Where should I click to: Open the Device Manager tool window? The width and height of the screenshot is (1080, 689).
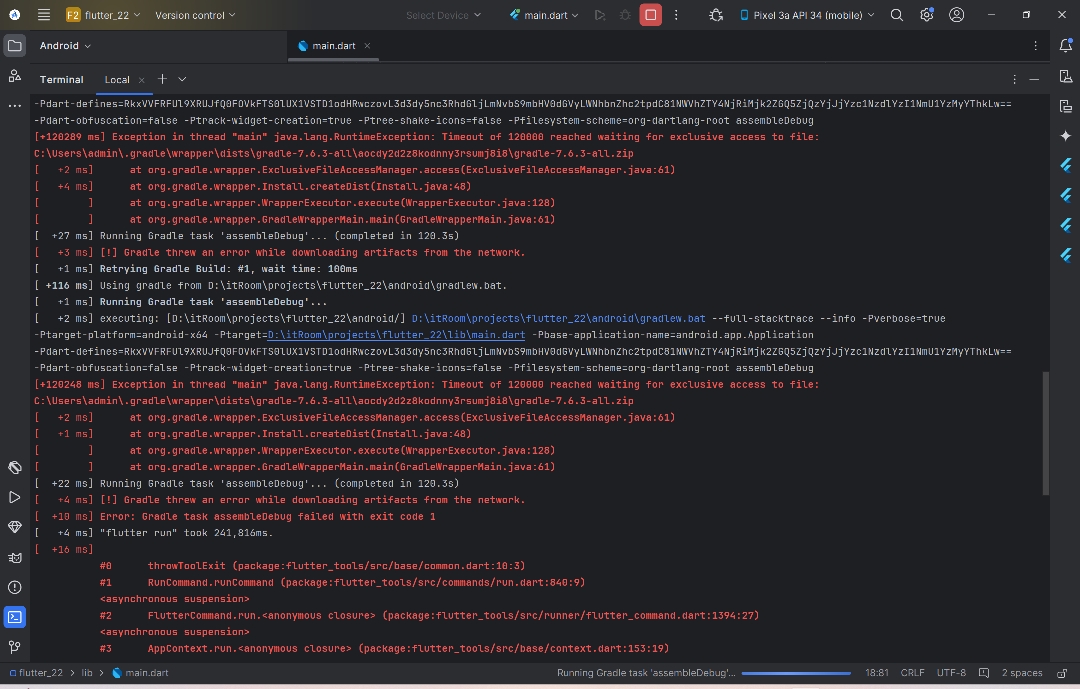[x=1066, y=76]
